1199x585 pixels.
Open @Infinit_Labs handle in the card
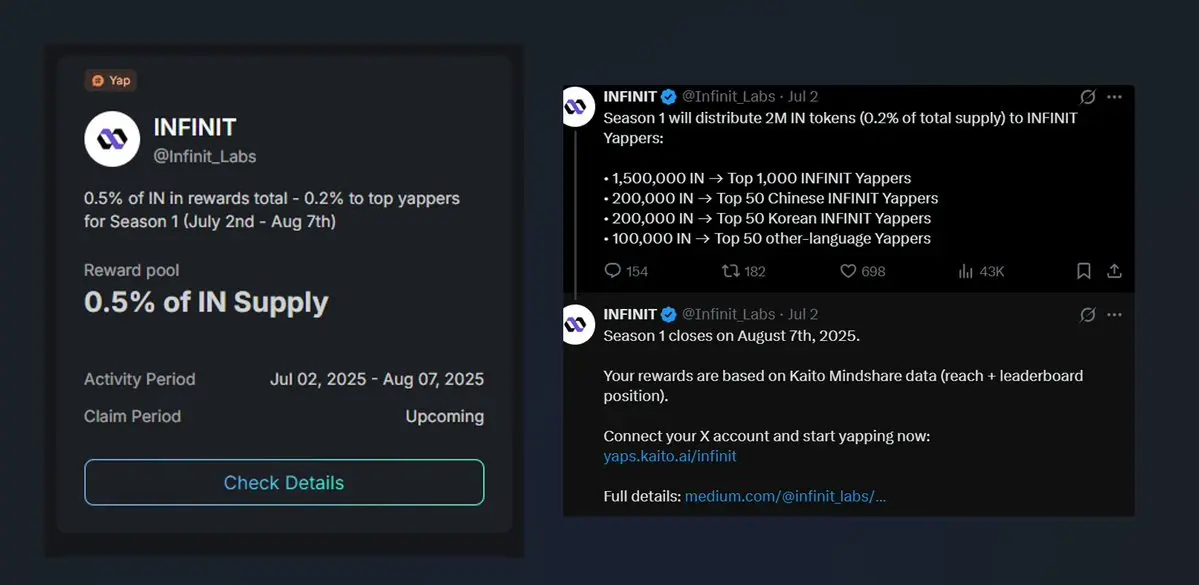coord(205,156)
